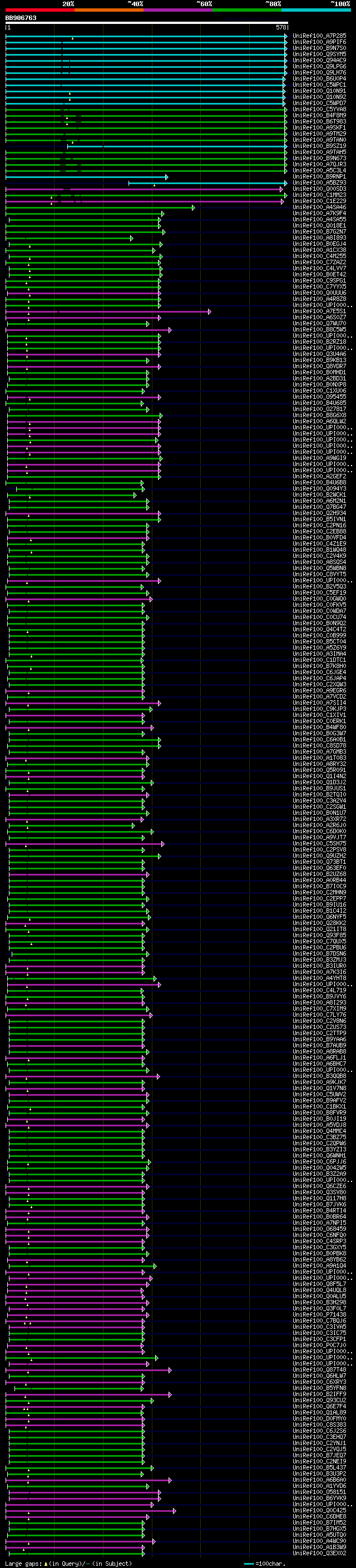Screen dimensions: 356x1568
Task: Select hit UniRef100_C8S383
Action: tap(319, 1424)
